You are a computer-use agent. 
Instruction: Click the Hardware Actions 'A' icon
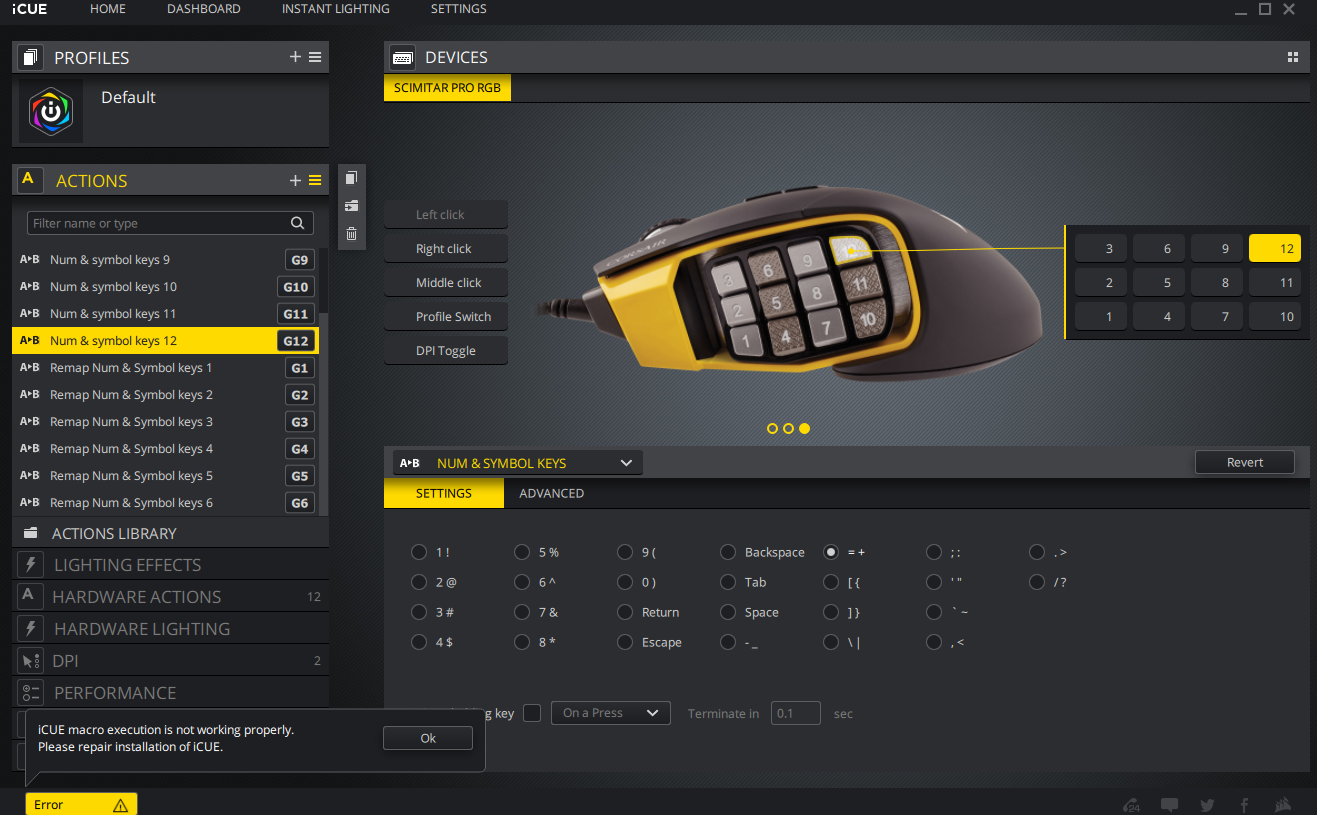(x=29, y=596)
